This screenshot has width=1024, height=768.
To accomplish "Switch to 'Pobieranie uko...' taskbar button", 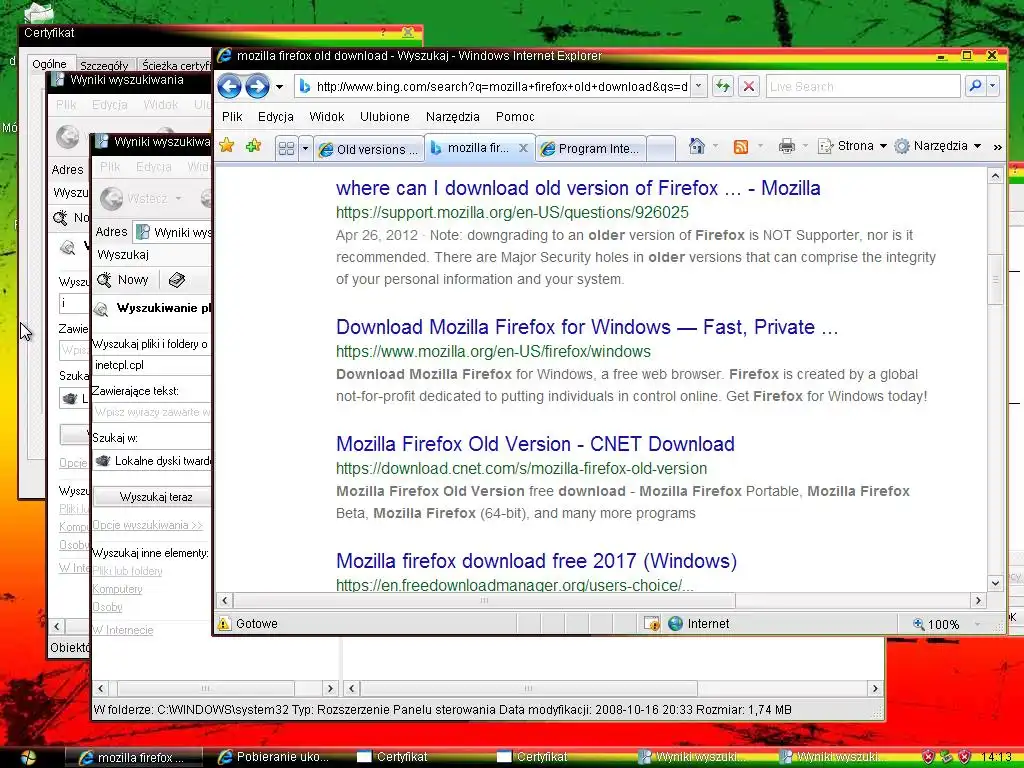I will pos(273,758).
